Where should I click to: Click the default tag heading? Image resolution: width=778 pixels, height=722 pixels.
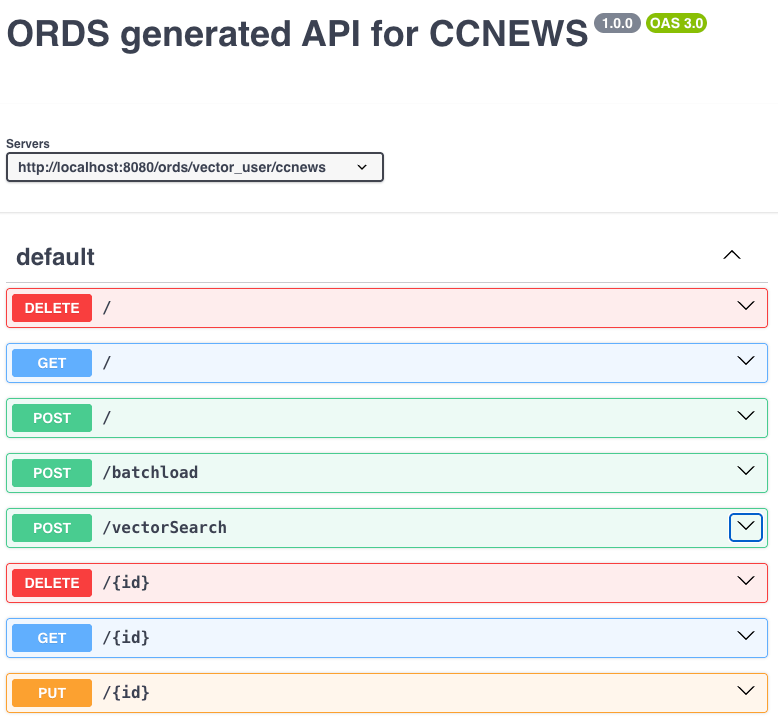(x=56, y=257)
